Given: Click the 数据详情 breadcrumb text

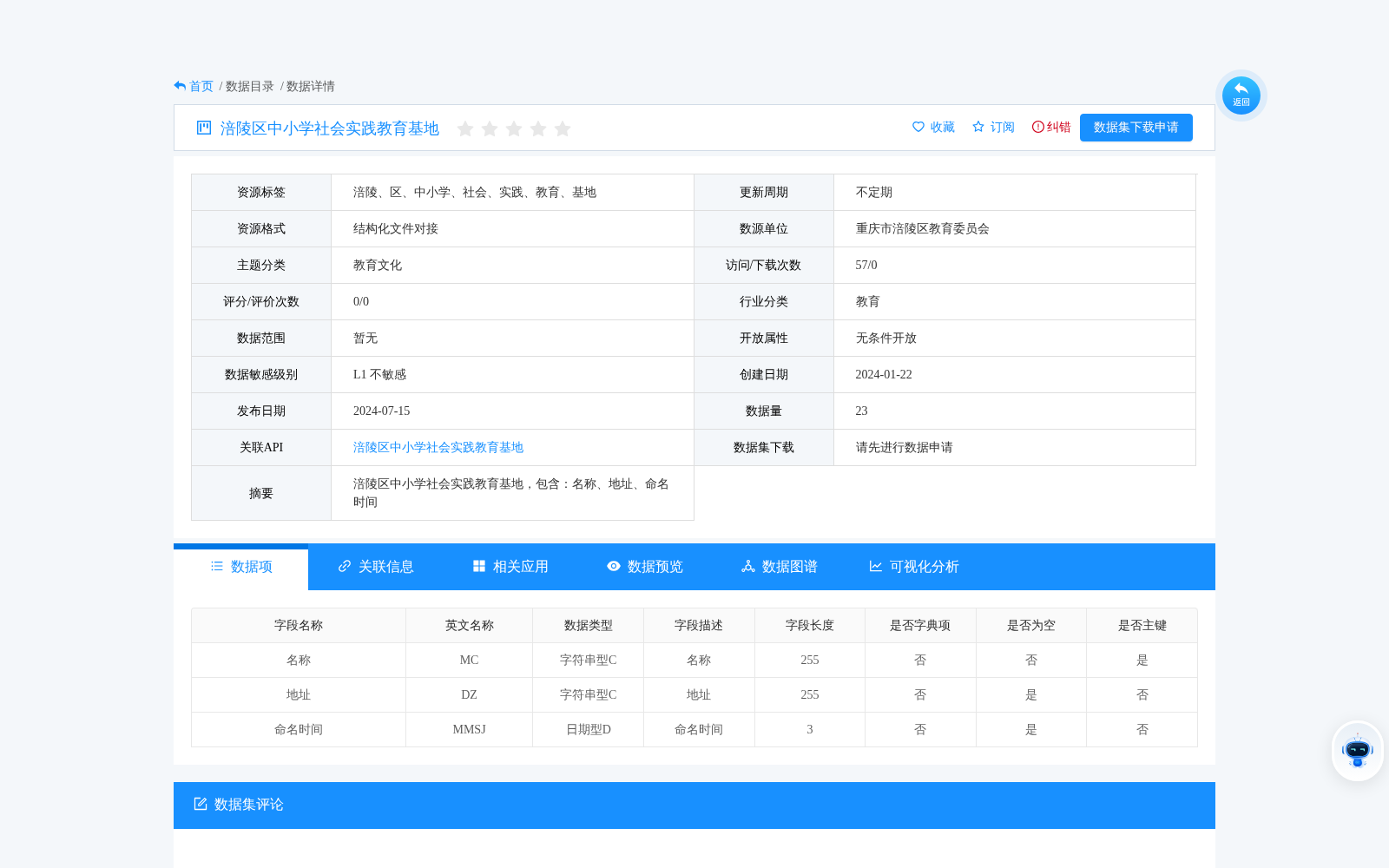Looking at the screenshot, I should [x=311, y=86].
